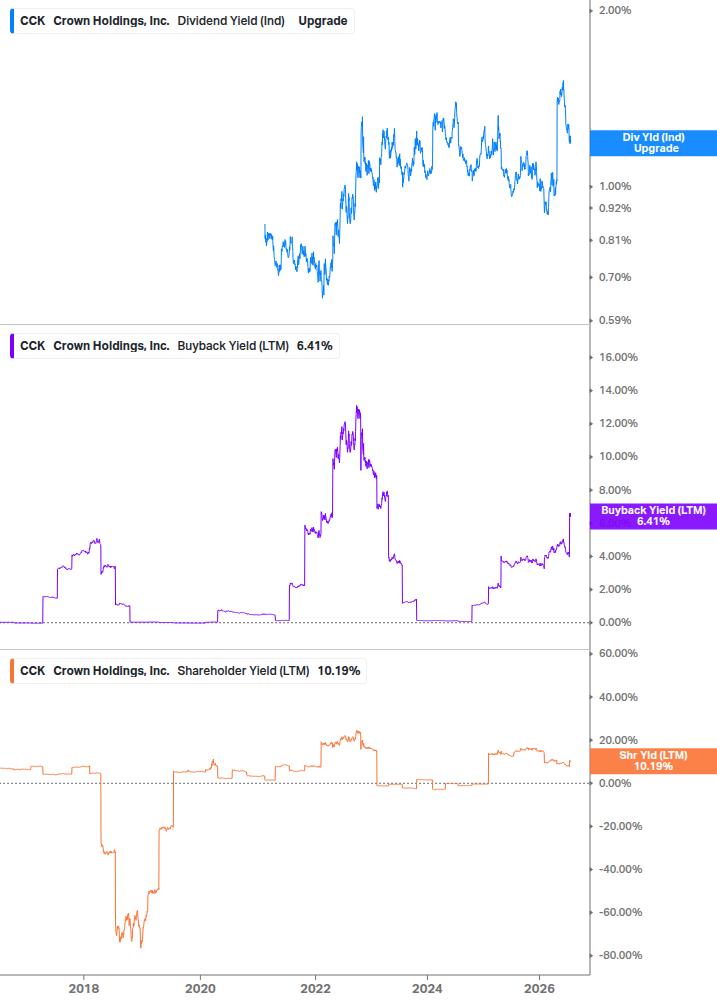Image resolution: width=717 pixels, height=1005 pixels.
Task: Click the 2.00% axis label in buyback pane
Action: 615,590
